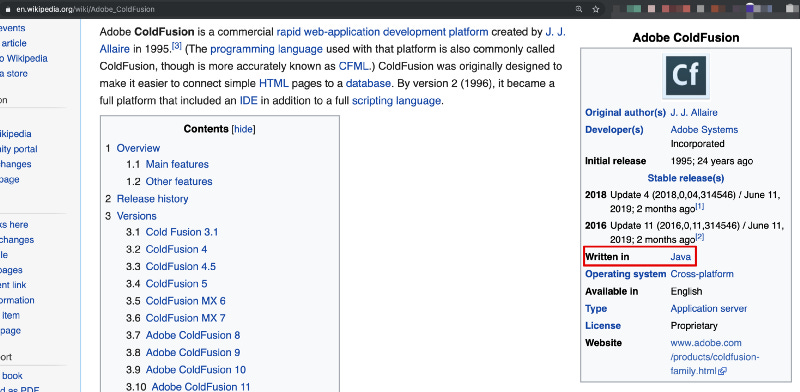Open the sidebar link ending in 'ks here'

point(14,225)
